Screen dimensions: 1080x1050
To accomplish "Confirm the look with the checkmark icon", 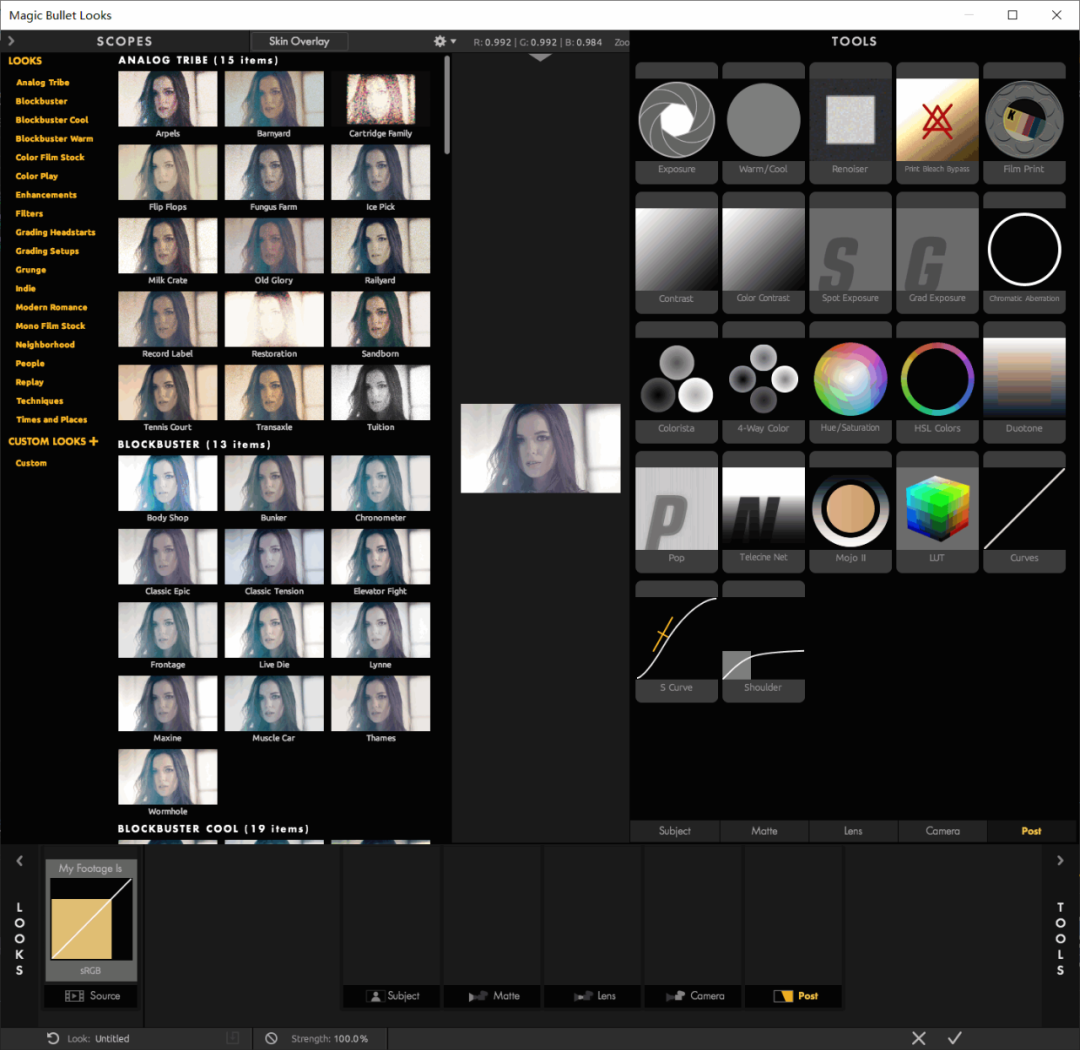I will click(x=955, y=1038).
